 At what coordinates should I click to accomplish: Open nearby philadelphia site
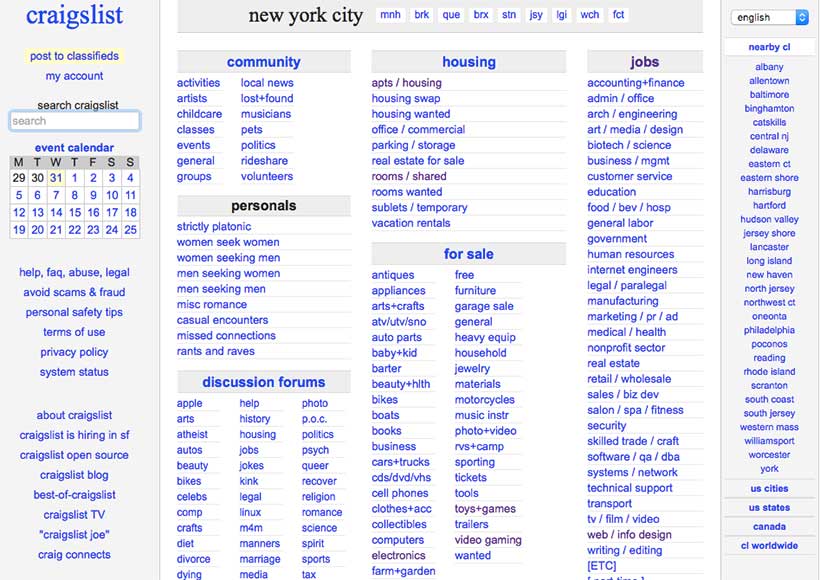pos(769,330)
